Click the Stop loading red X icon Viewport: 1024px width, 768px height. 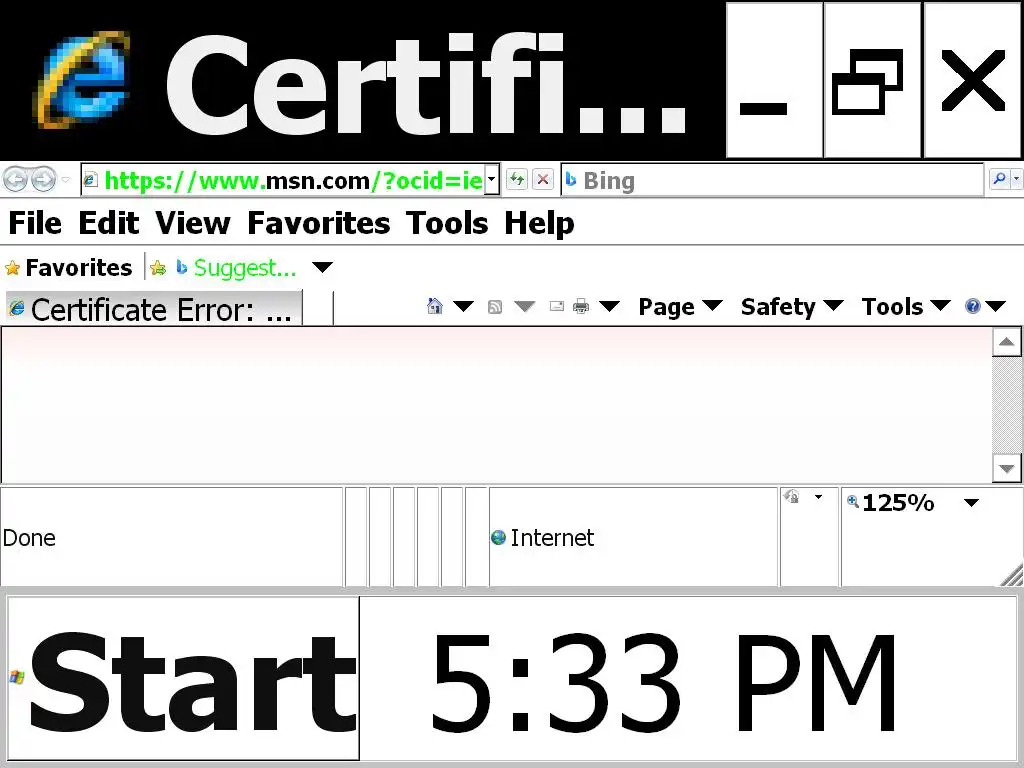543,179
